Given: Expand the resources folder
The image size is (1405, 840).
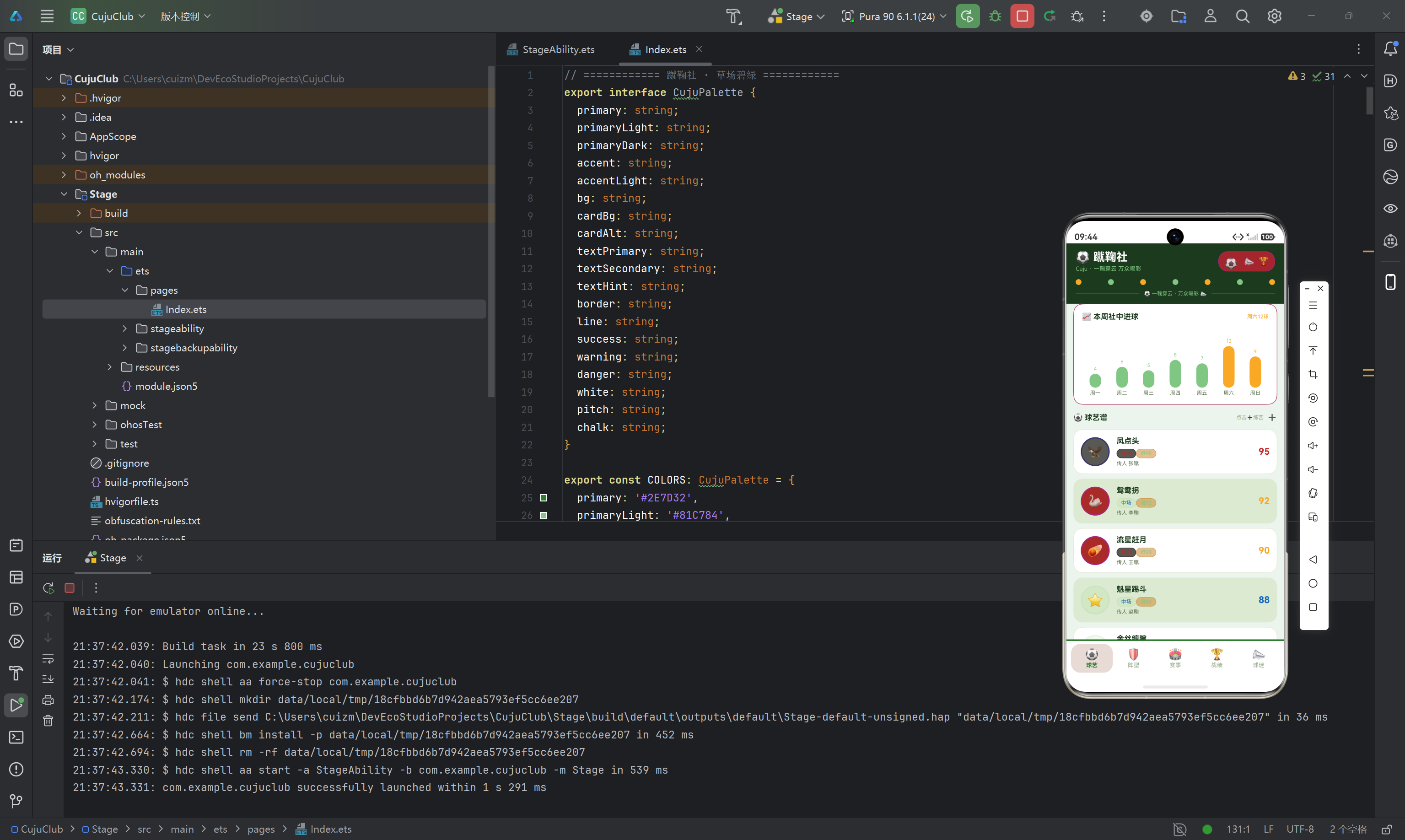Looking at the screenshot, I should (x=110, y=367).
